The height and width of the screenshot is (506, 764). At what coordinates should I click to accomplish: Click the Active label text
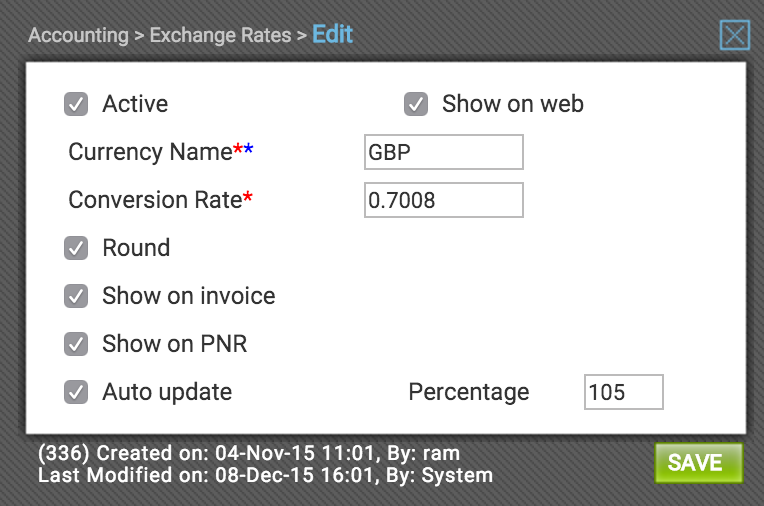coord(135,104)
